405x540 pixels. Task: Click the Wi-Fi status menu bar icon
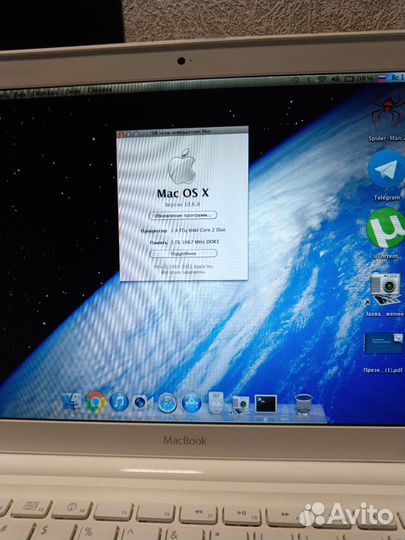click(321, 79)
